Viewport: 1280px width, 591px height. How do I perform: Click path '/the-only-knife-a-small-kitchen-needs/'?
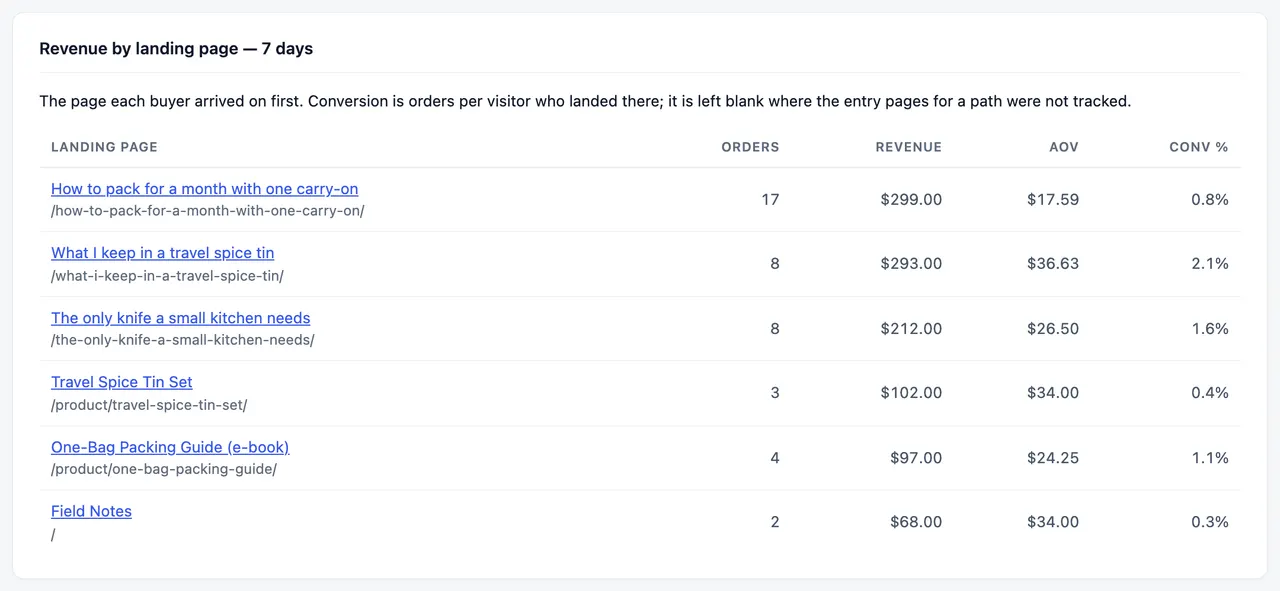click(x=183, y=340)
